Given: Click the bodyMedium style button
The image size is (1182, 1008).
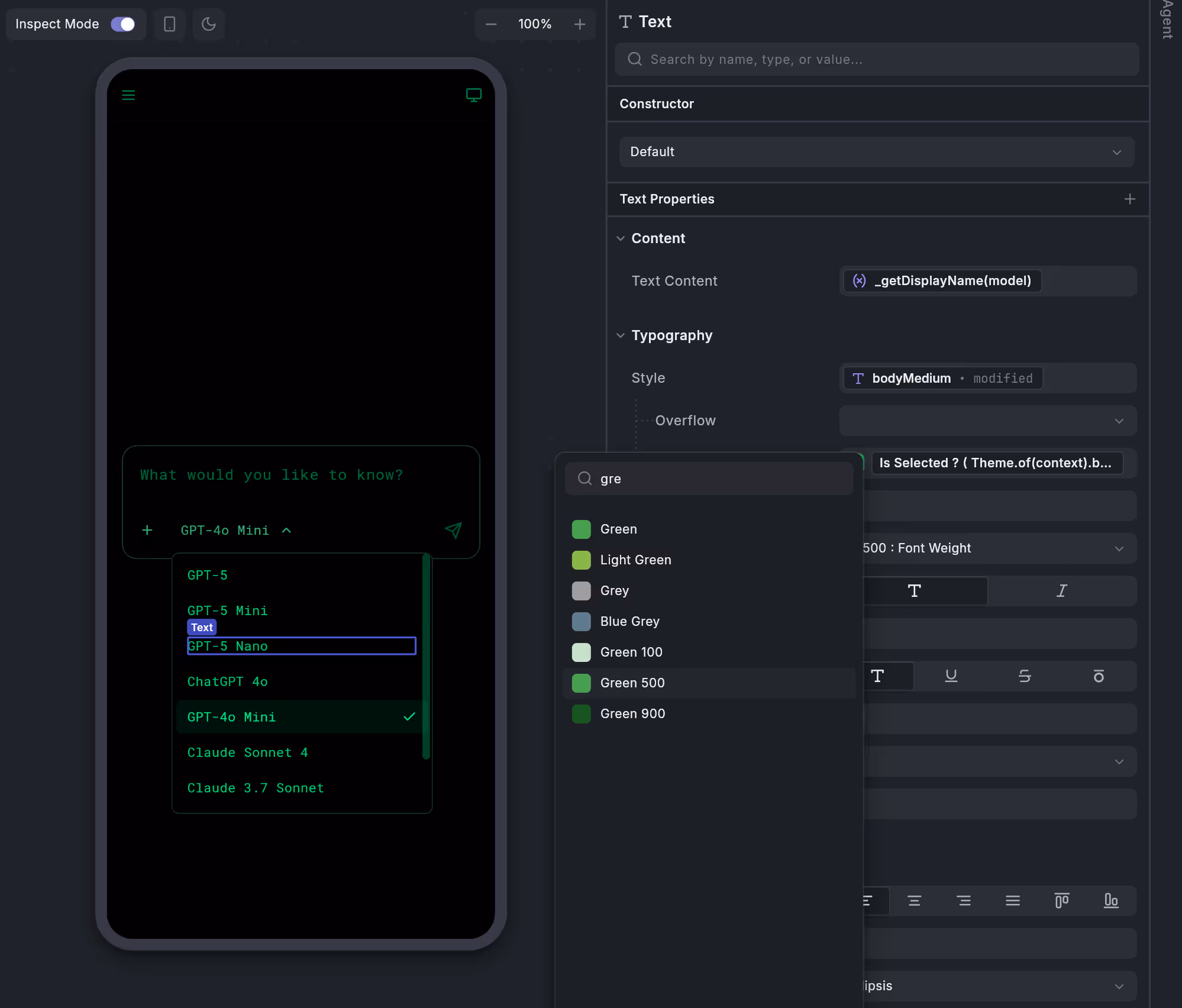Looking at the screenshot, I should (x=941, y=378).
